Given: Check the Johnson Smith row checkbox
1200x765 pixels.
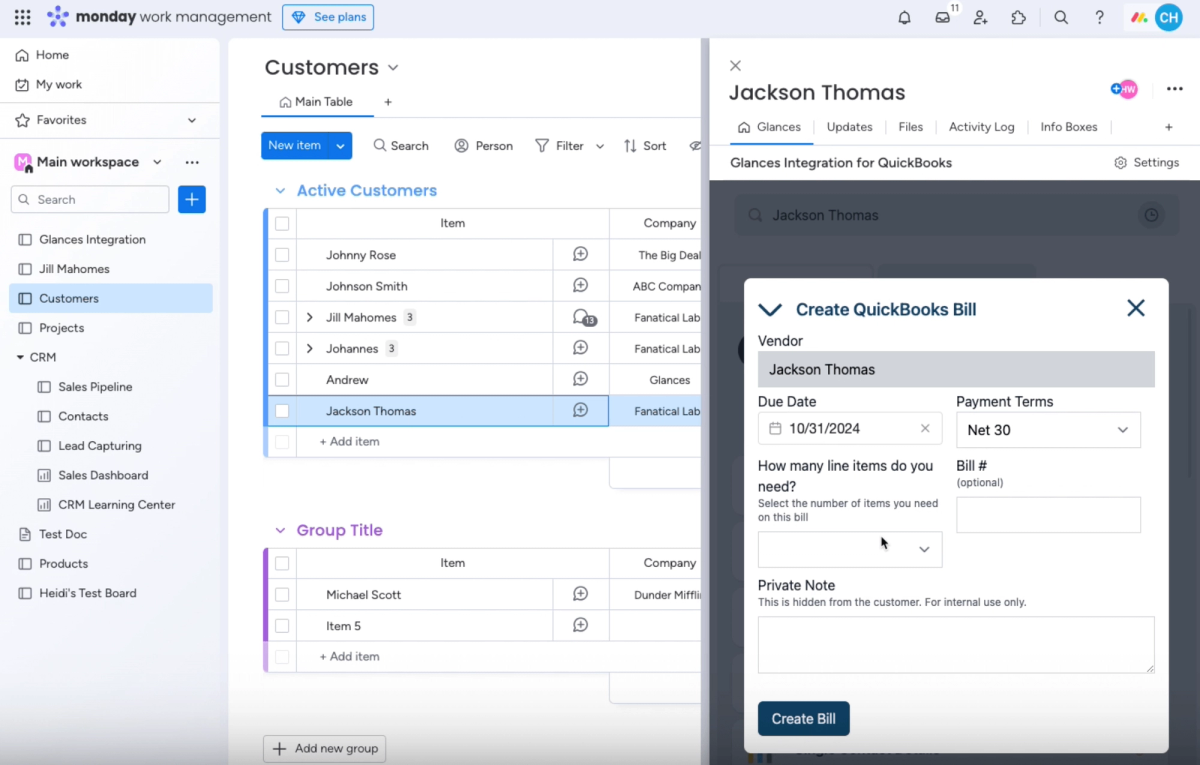Looking at the screenshot, I should pyautogui.click(x=282, y=286).
